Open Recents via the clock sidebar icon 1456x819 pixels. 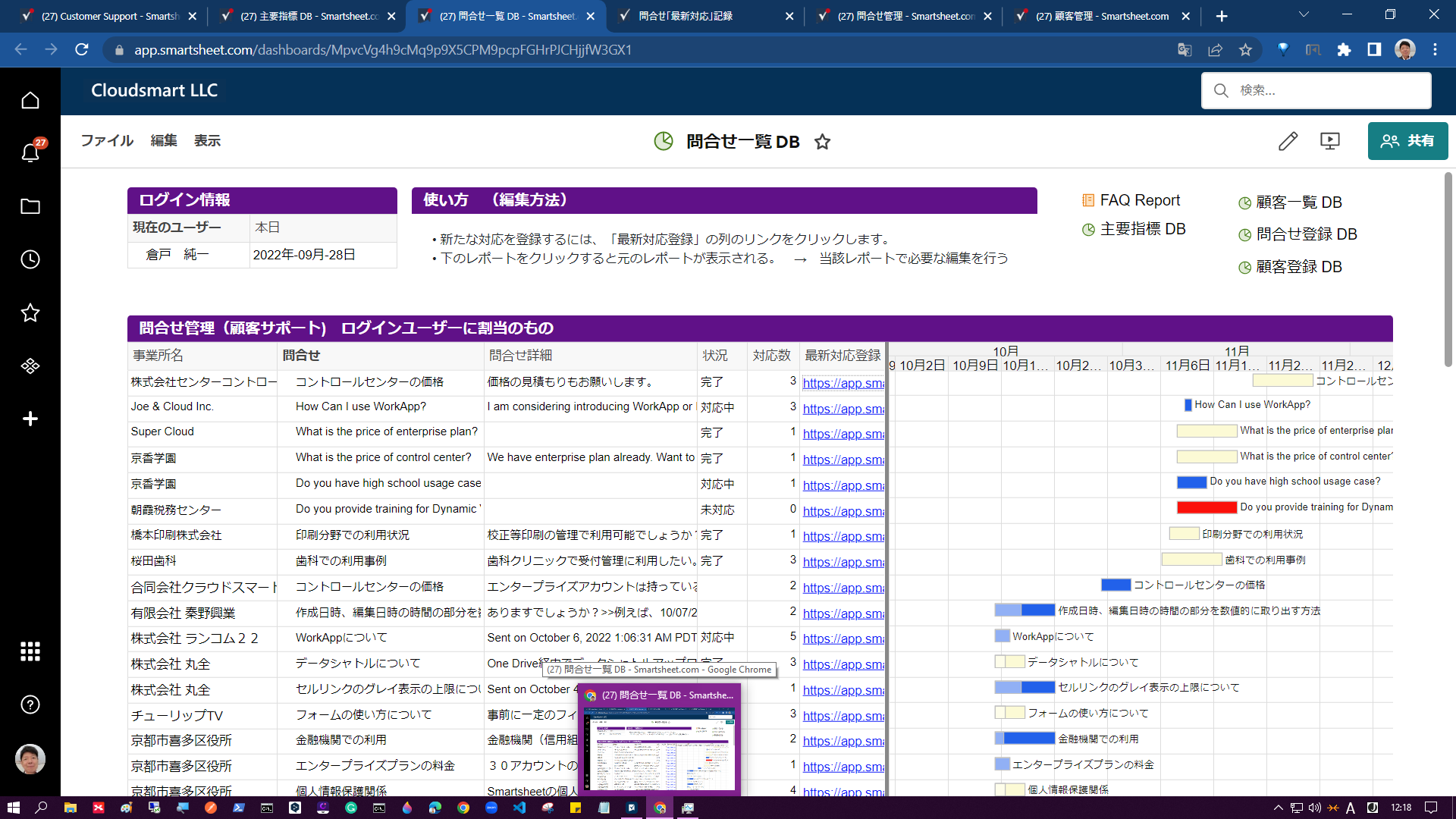(30, 259)
